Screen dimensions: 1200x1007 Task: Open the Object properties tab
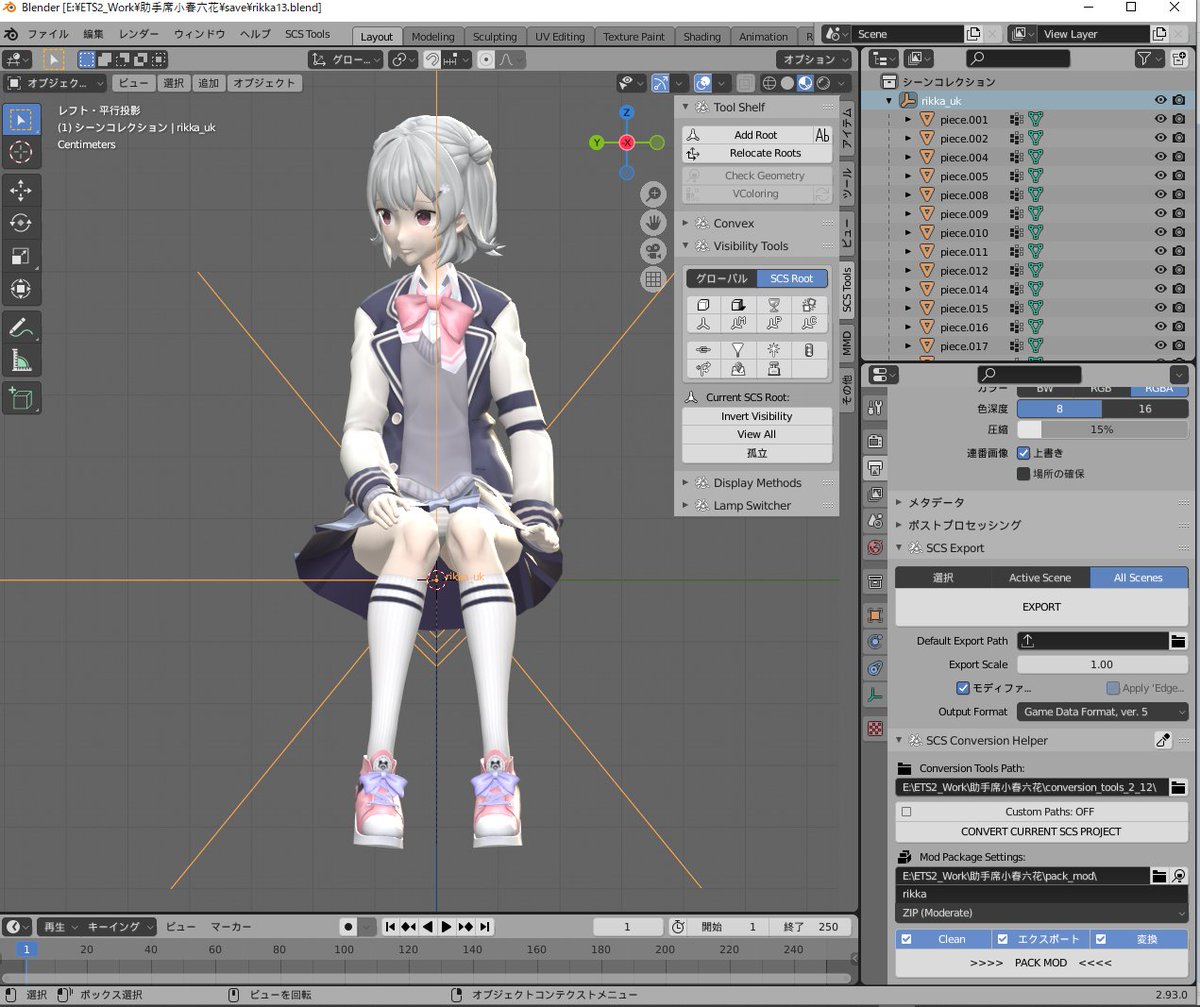tap(875, 615)
